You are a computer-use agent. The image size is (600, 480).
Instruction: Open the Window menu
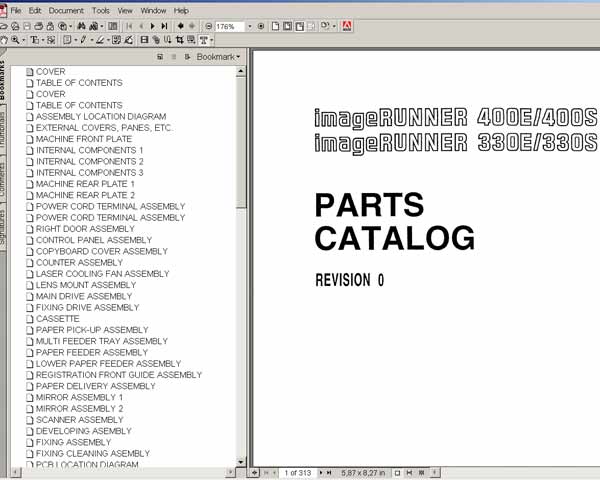point(153,11)
